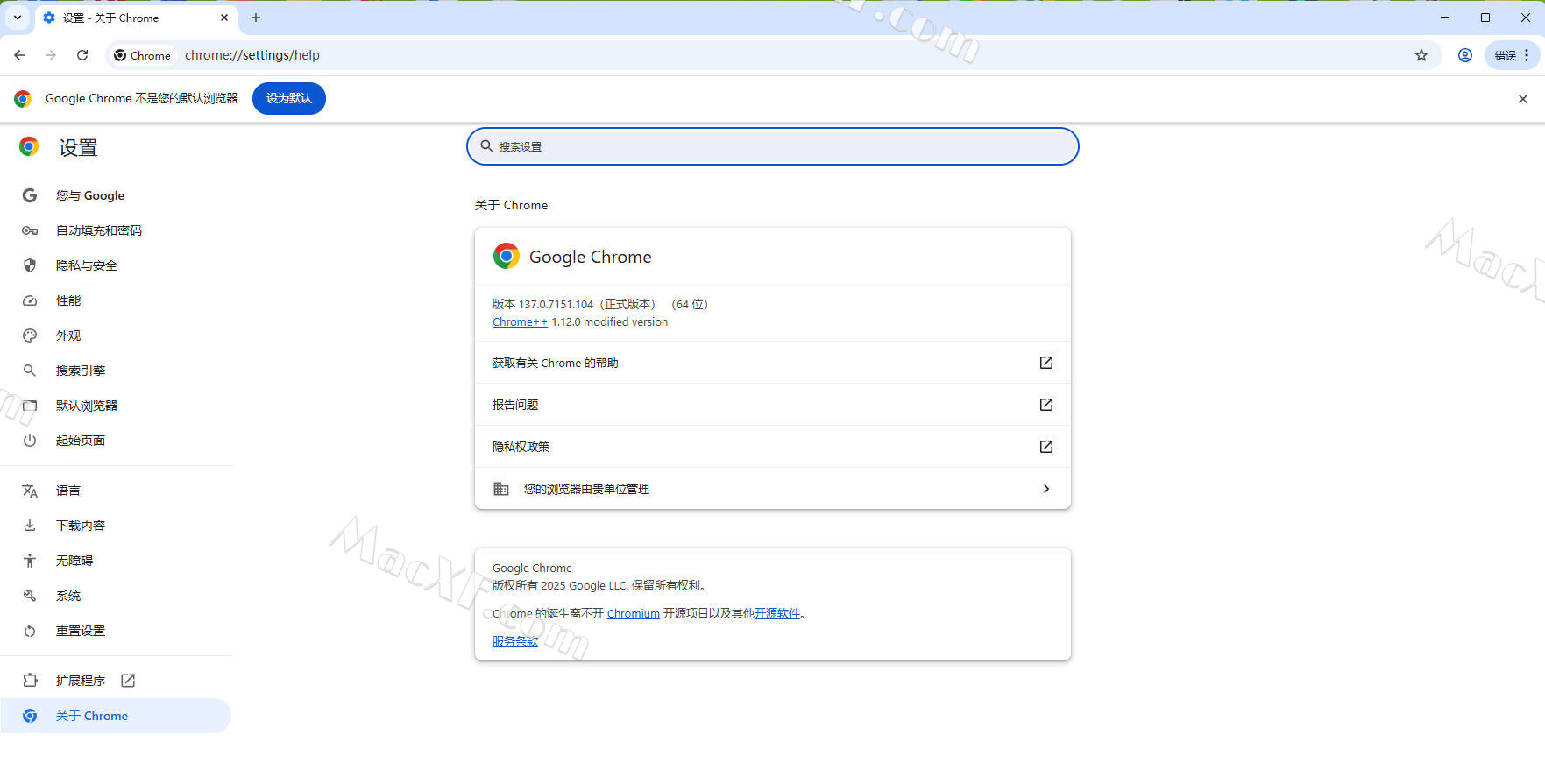Select 关于 Chrome in the sidebar

click(x=116, y=716)
